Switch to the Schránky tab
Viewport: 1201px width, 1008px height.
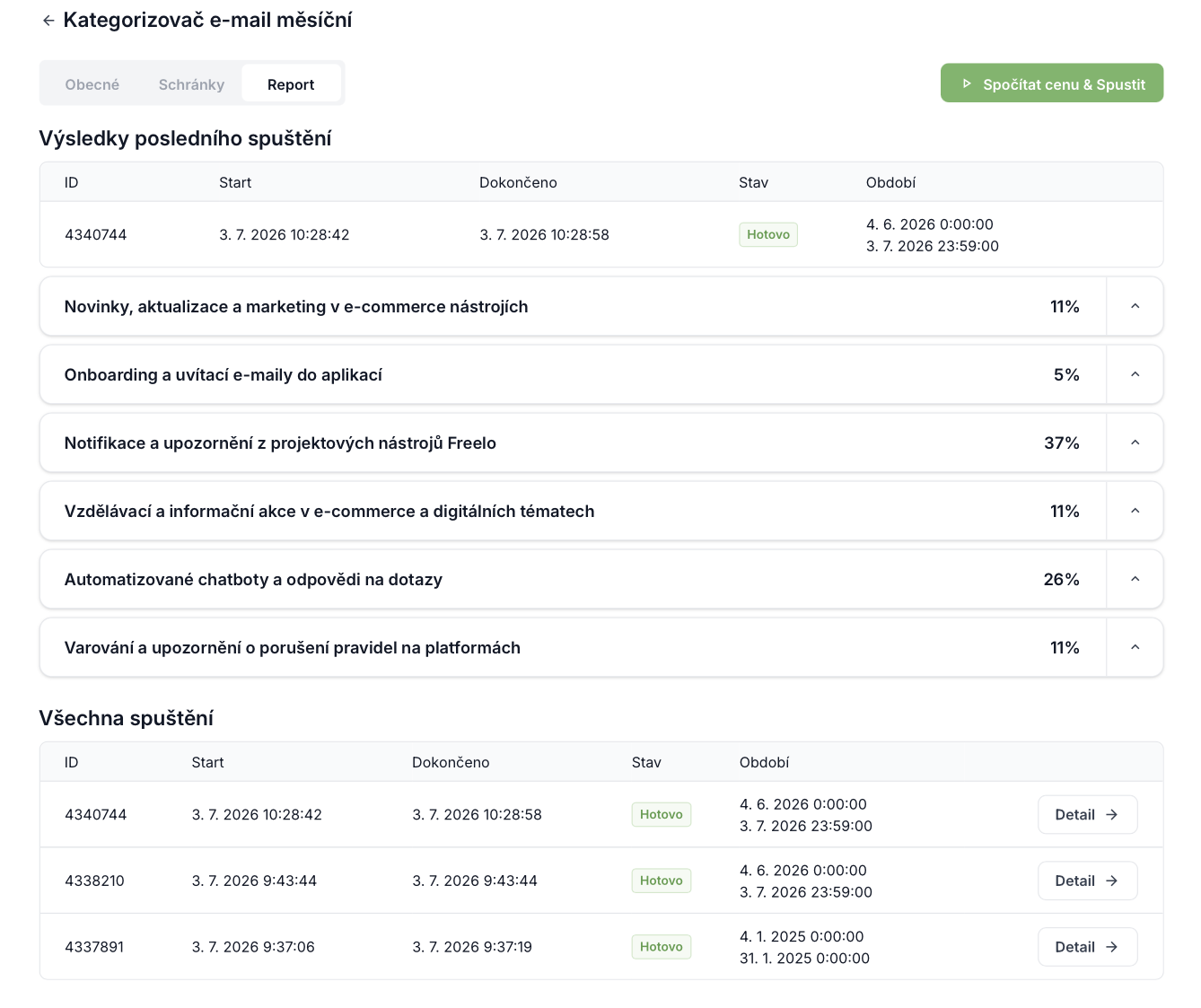pyautogui.click(x=191, y=84)
